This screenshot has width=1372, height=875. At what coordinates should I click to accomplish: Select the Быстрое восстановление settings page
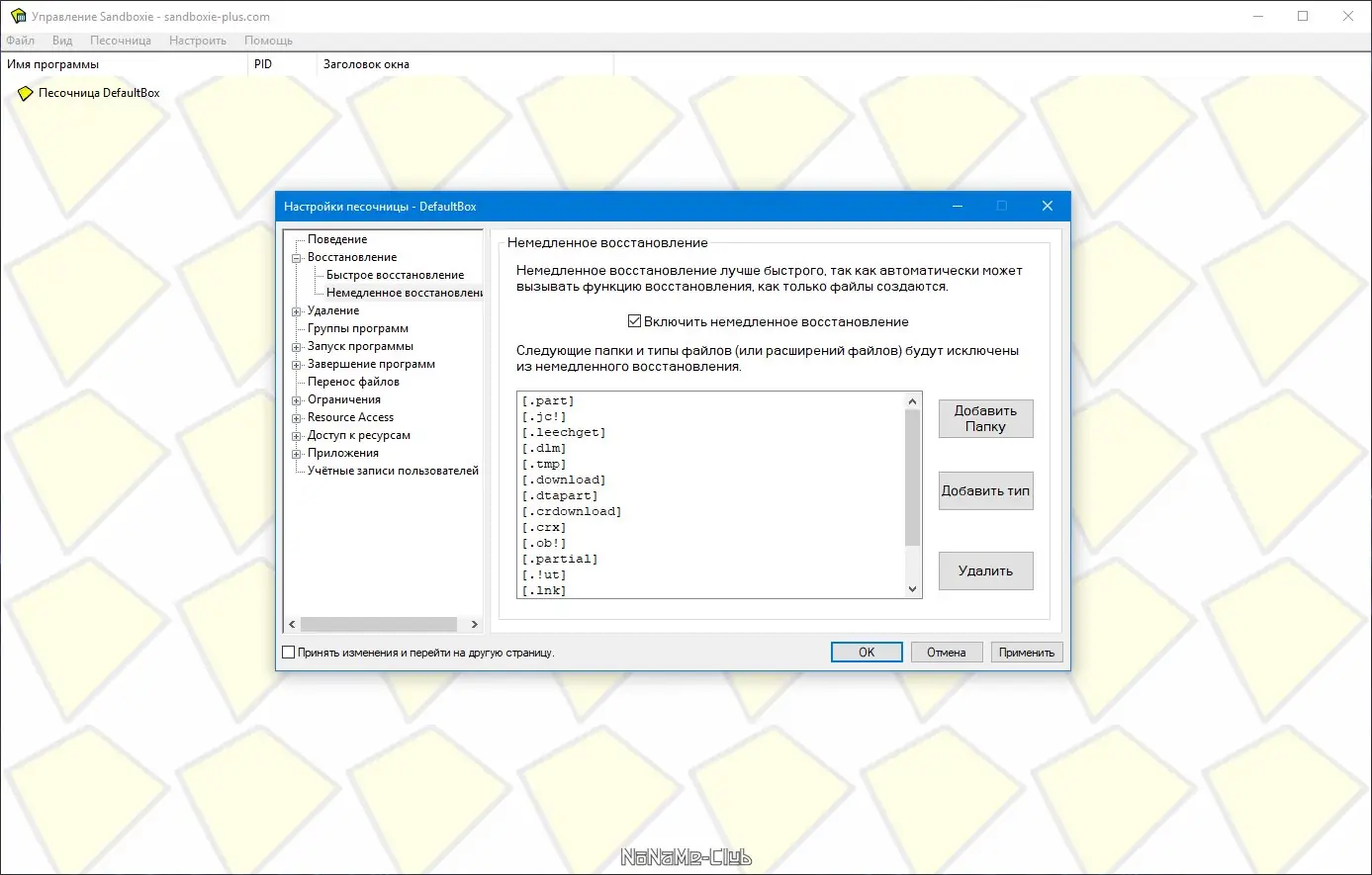[x=393, y=275]
